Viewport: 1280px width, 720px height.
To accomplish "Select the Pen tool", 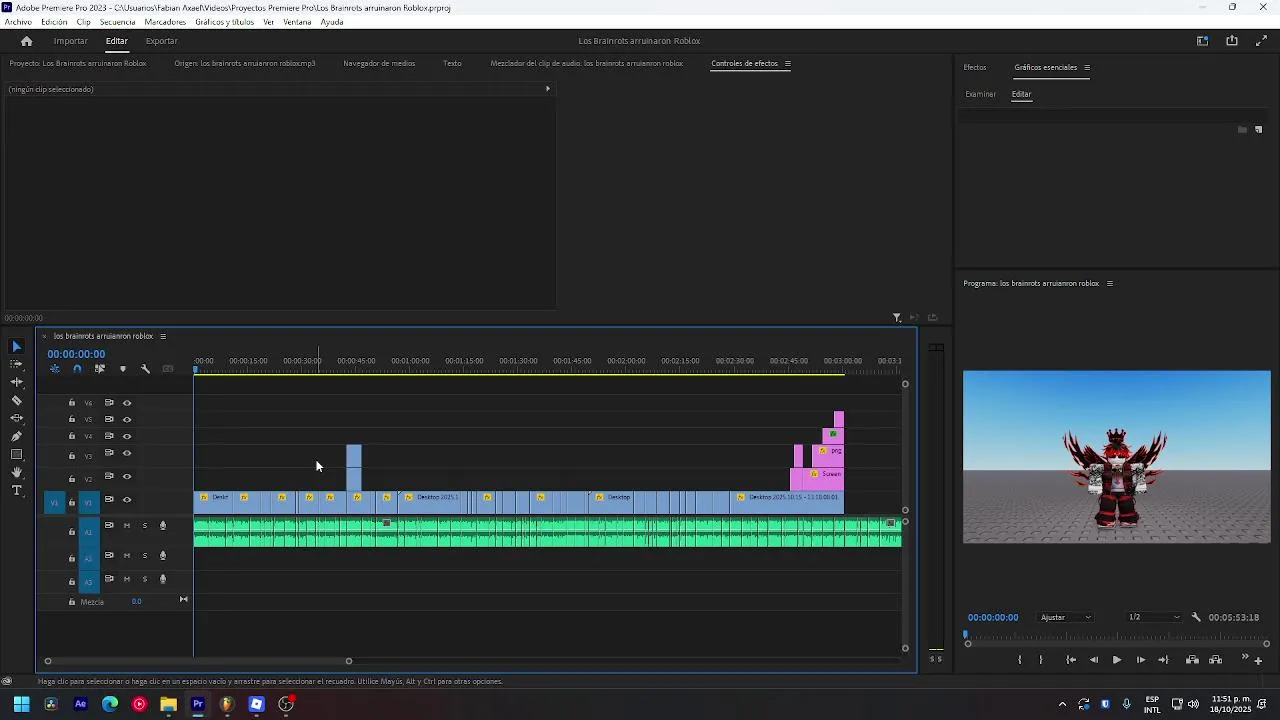I will (16, 436).
